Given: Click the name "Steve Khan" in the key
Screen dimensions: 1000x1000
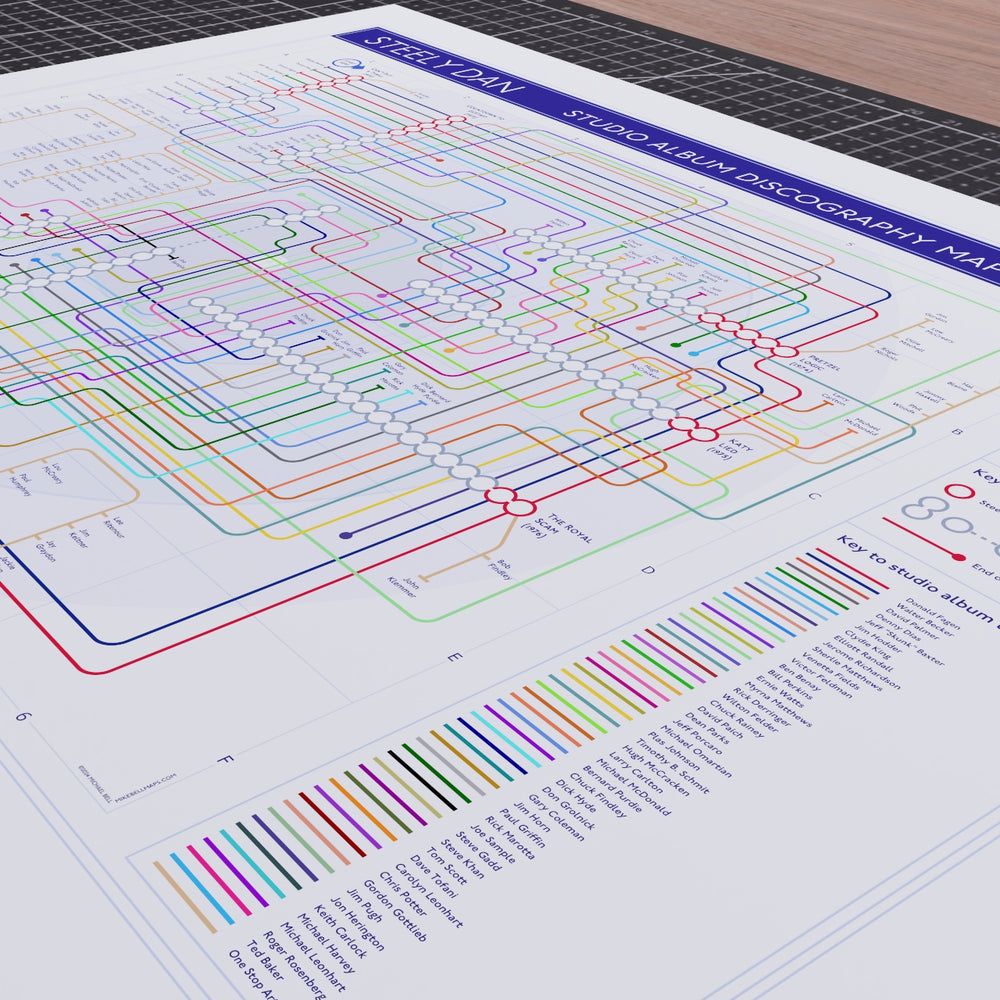Looking at the screenshot, I should pos(462,858).
